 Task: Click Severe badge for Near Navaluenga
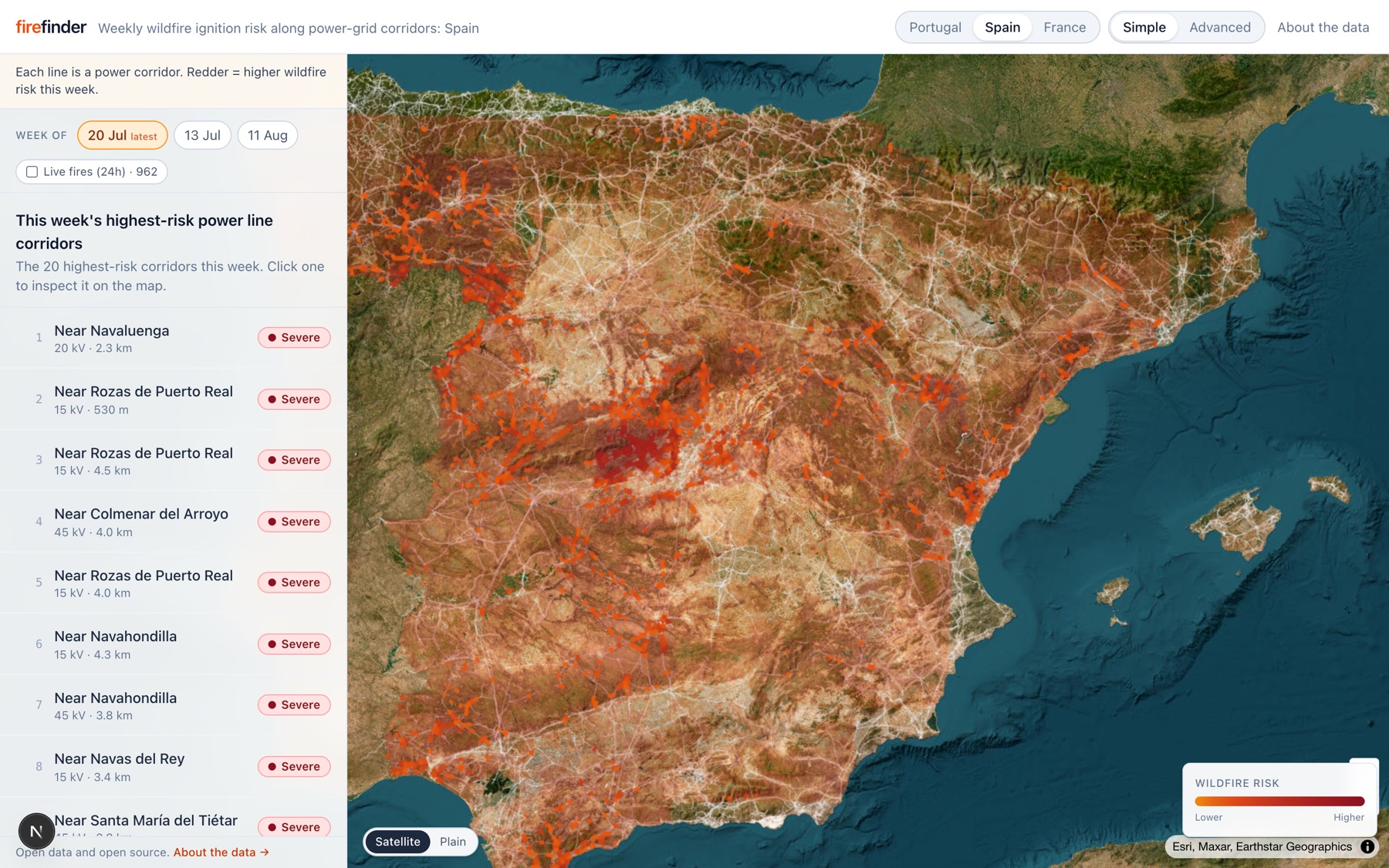pos(294,338)
